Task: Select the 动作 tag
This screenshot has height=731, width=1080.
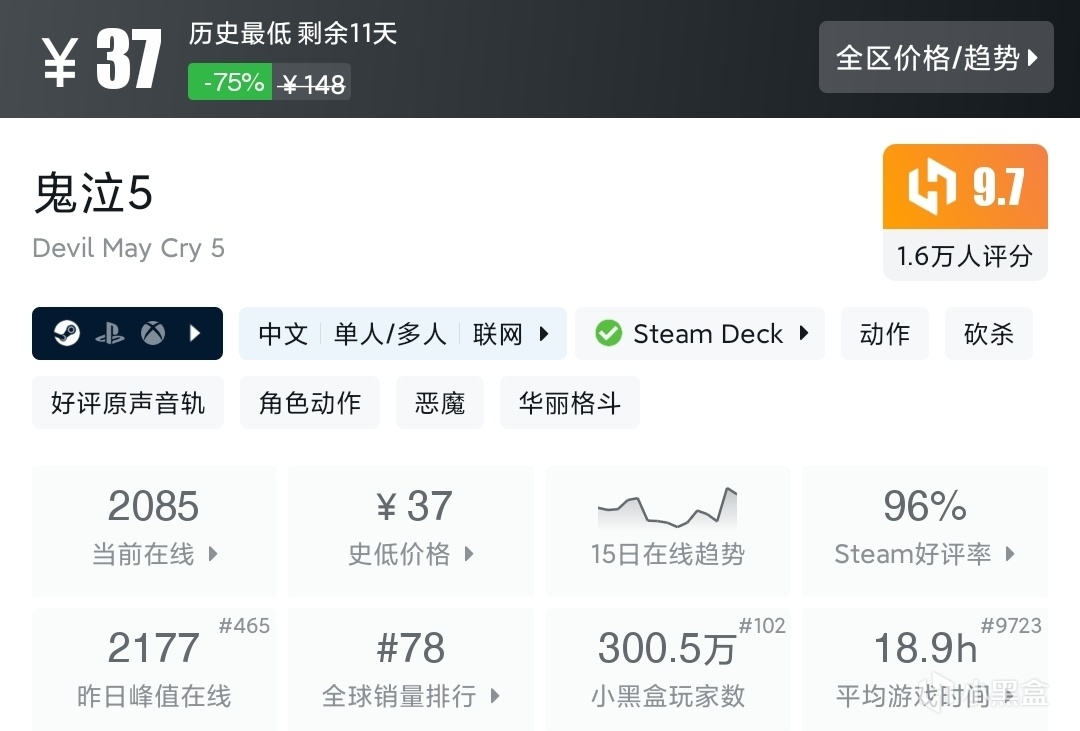Action: point(884,333)
